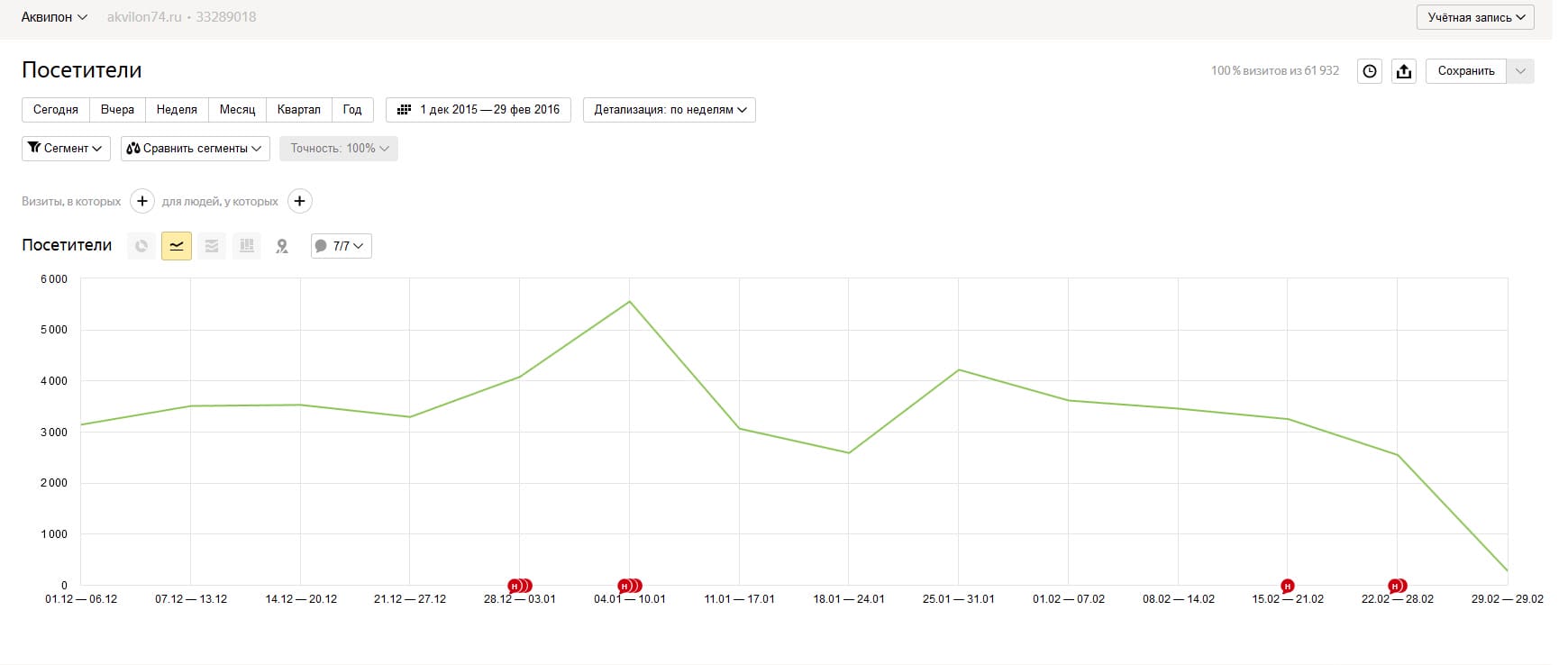Viewport: 1568px width, 665px height.
Task: Switch to pie chart view
Action: click(141, 246)
